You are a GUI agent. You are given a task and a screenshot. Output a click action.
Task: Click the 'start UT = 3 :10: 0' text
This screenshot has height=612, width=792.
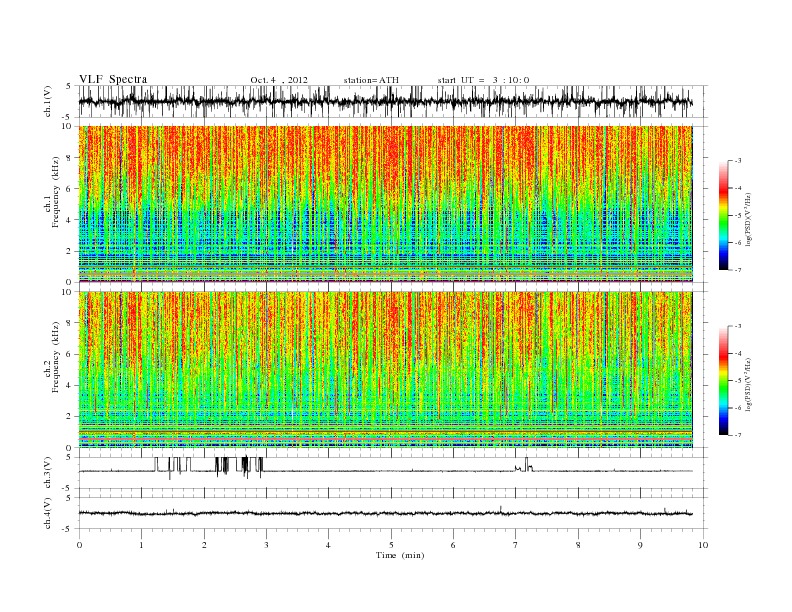pos(483,80)
